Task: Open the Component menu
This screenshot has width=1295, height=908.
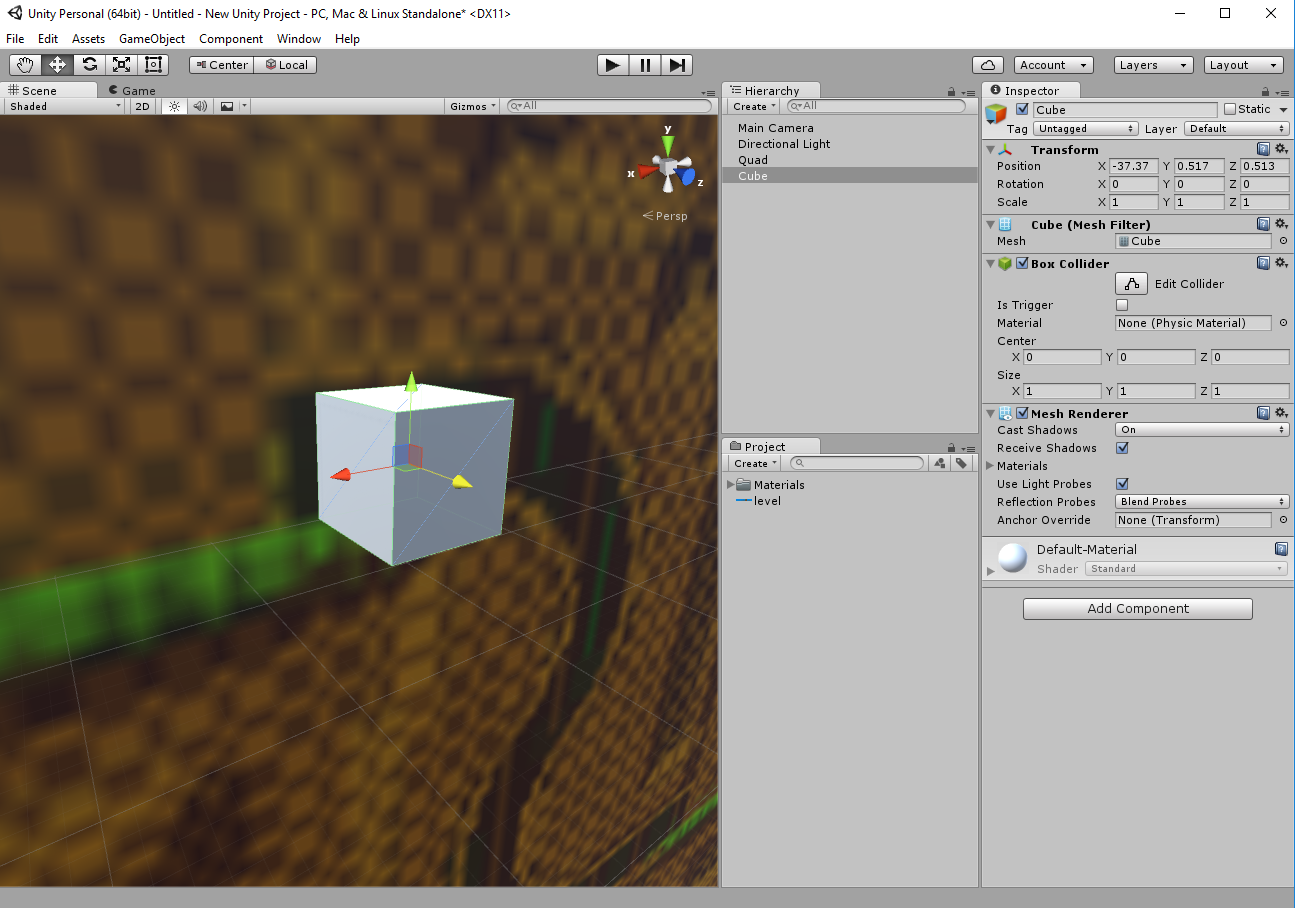Action: 231,39
